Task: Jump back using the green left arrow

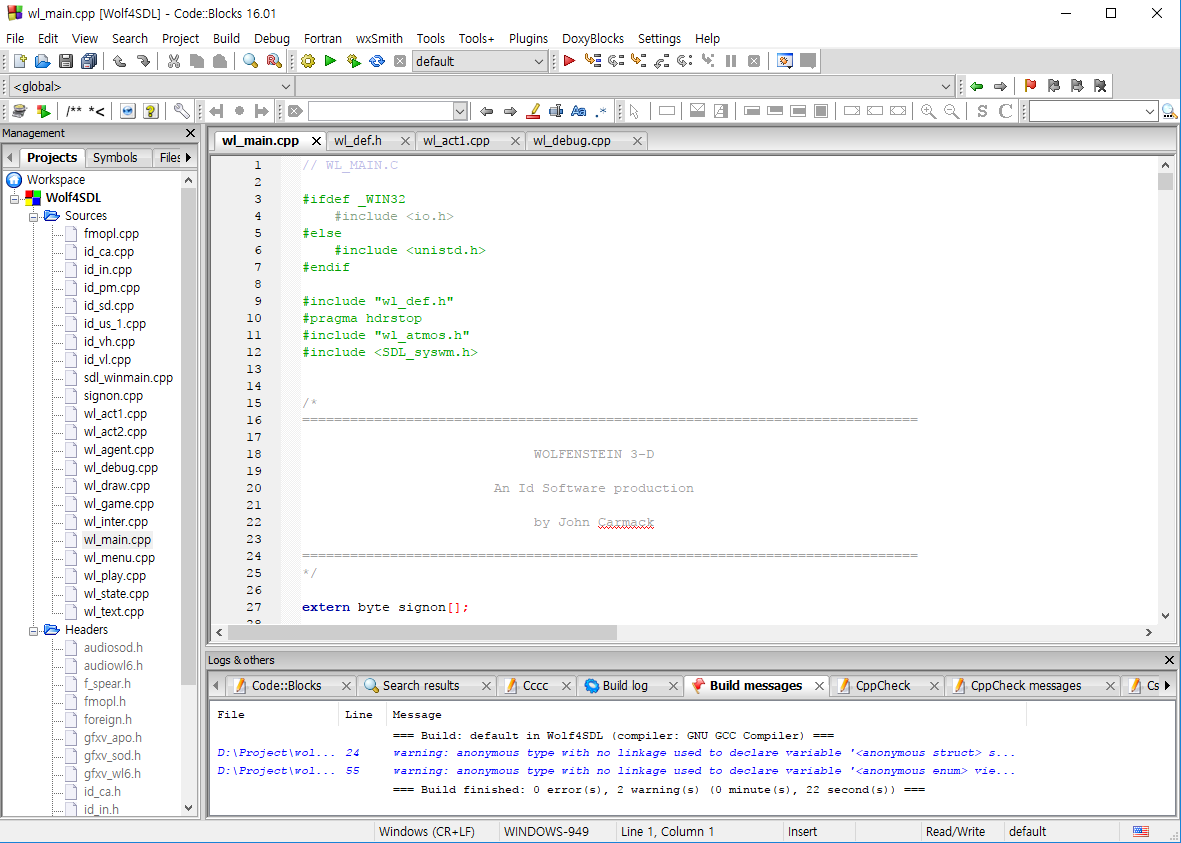Action: pyautogui.click(x=977, y=87)
